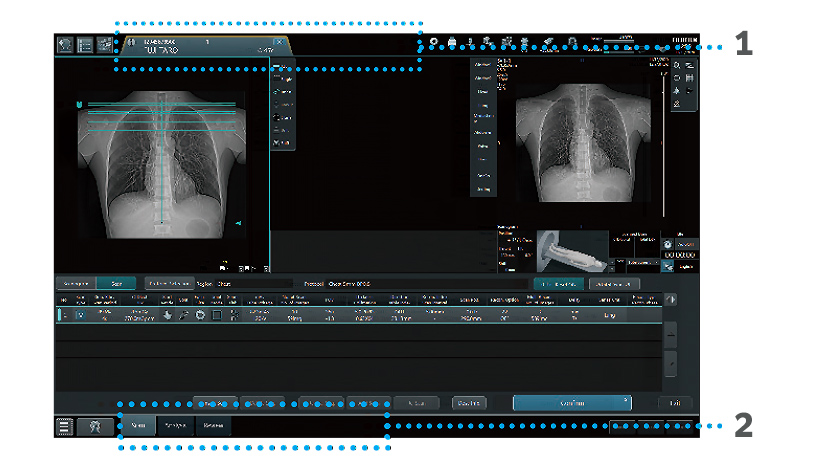Screen dimensions: 816x476
Task: Toggle the square box icon in the scan row
Action: click(217, 315)
